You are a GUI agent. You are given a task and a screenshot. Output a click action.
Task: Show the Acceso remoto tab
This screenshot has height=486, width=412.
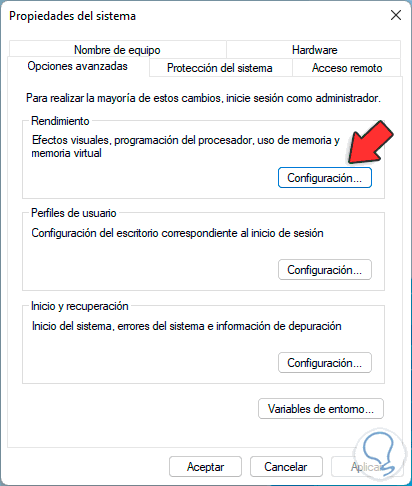coord(347,68)
